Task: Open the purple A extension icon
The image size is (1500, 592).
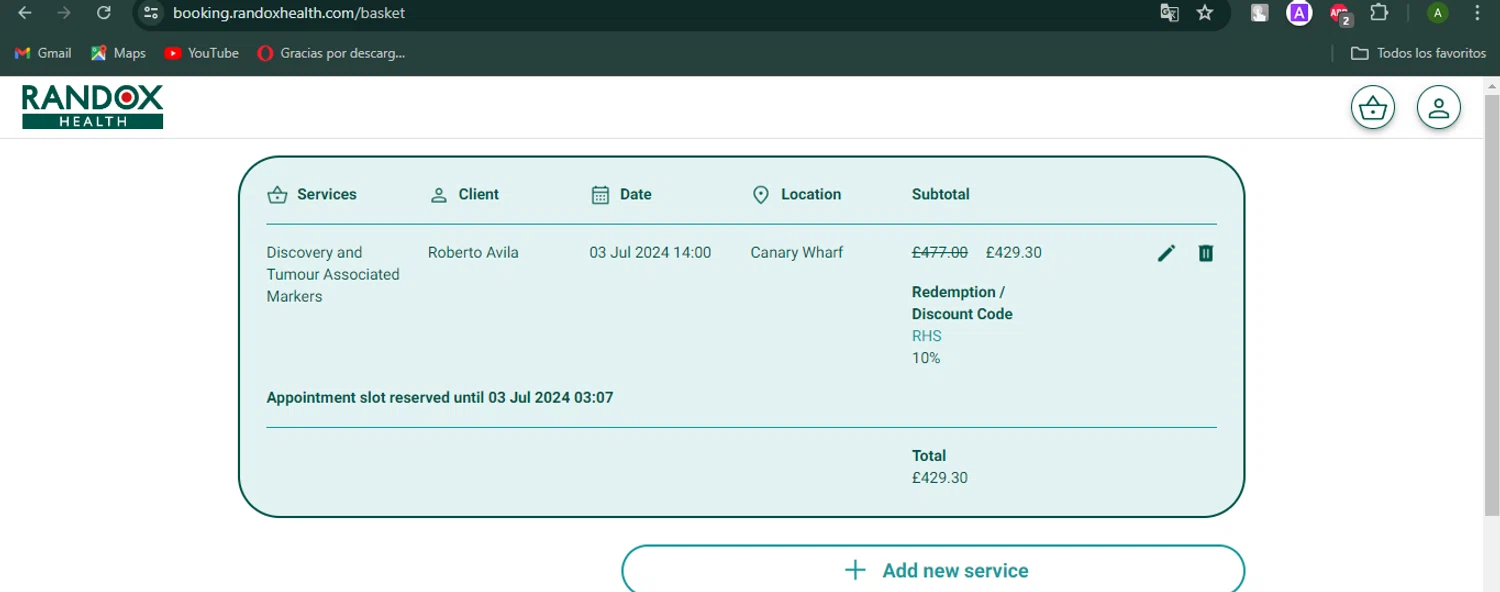Action: click(1299, 13)
